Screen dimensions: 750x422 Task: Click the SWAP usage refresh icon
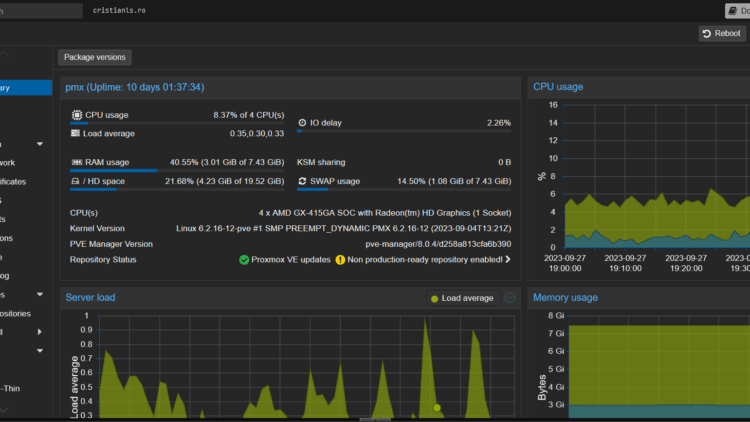click(x=302, y=181)
